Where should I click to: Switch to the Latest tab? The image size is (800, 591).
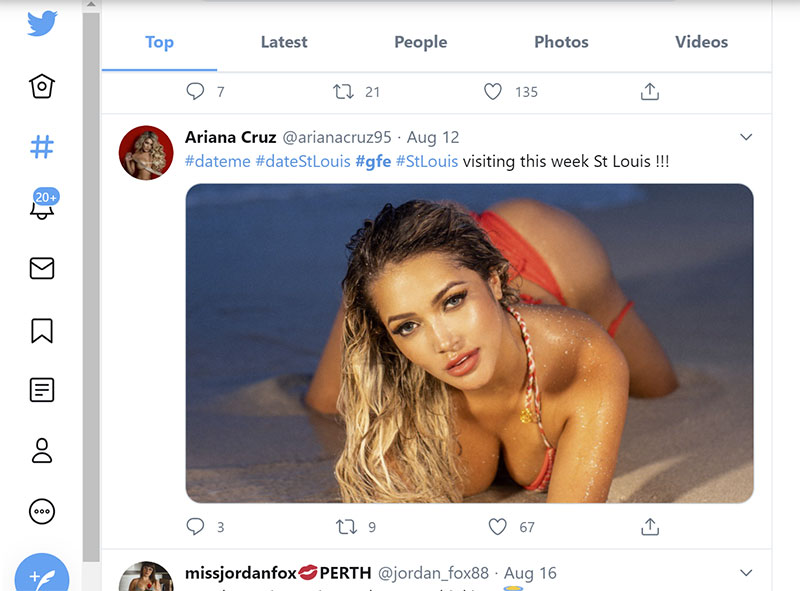tap(284, 42)
